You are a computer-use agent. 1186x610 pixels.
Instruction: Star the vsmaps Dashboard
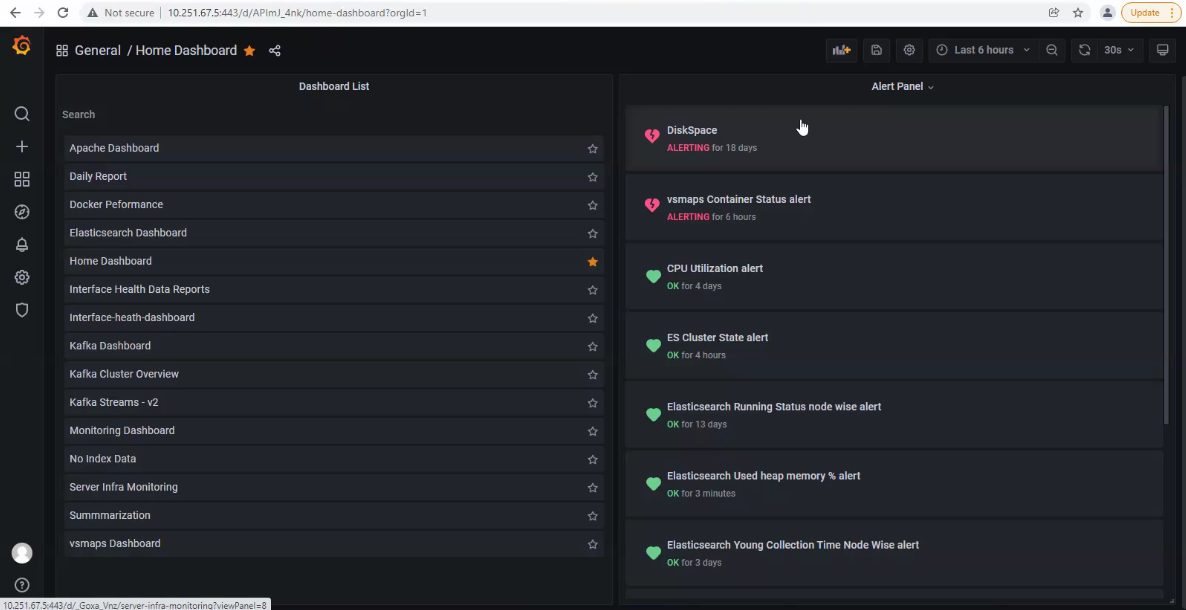coord(592,544)
